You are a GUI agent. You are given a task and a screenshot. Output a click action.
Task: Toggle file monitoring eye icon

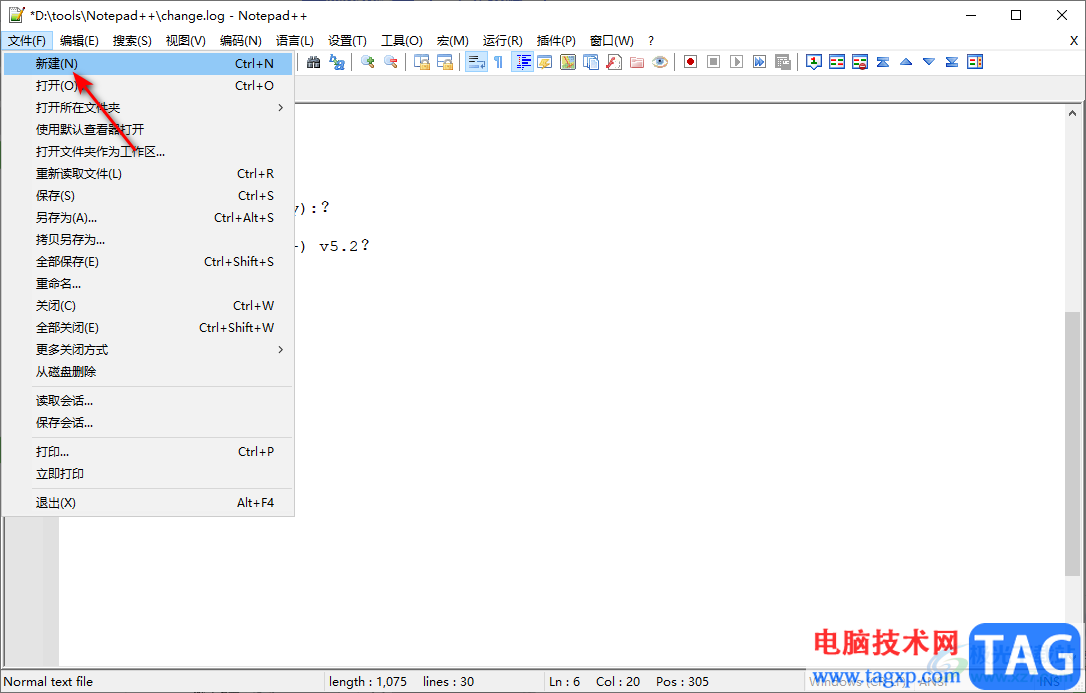pyautogui.click(x=660, y=62)
